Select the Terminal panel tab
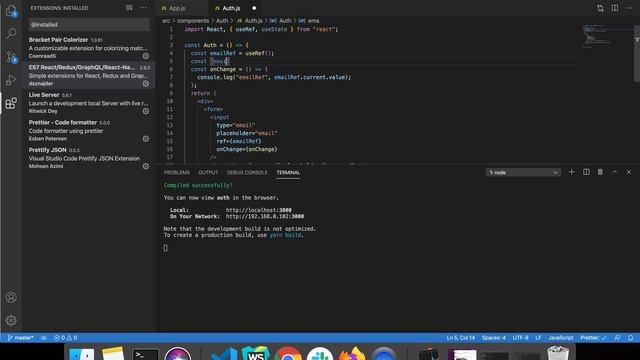Image resolution: width=640 pixels, height=360 pixels. pos(288,173)
